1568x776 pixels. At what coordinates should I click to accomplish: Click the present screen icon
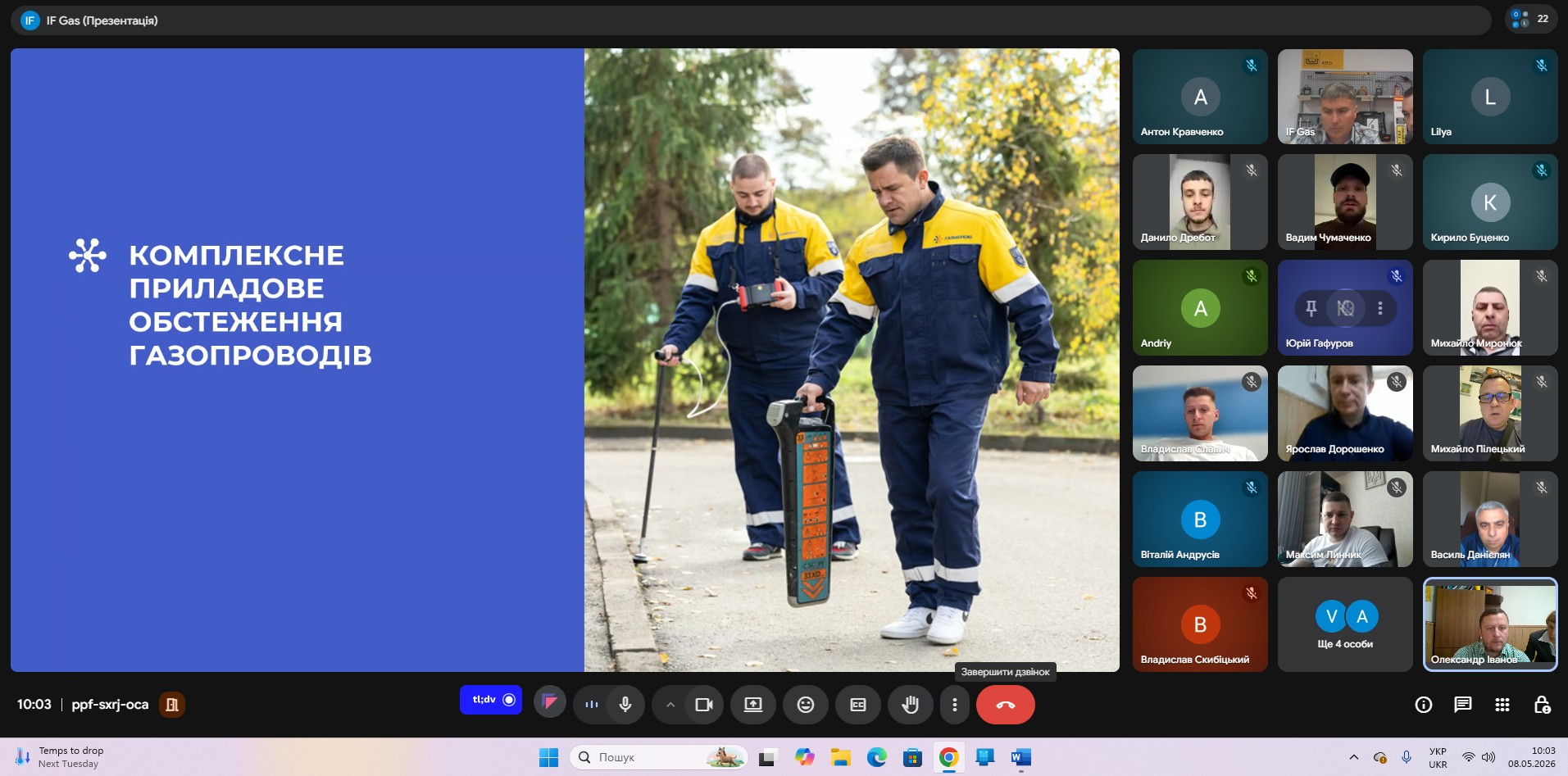tap(753, 705)
